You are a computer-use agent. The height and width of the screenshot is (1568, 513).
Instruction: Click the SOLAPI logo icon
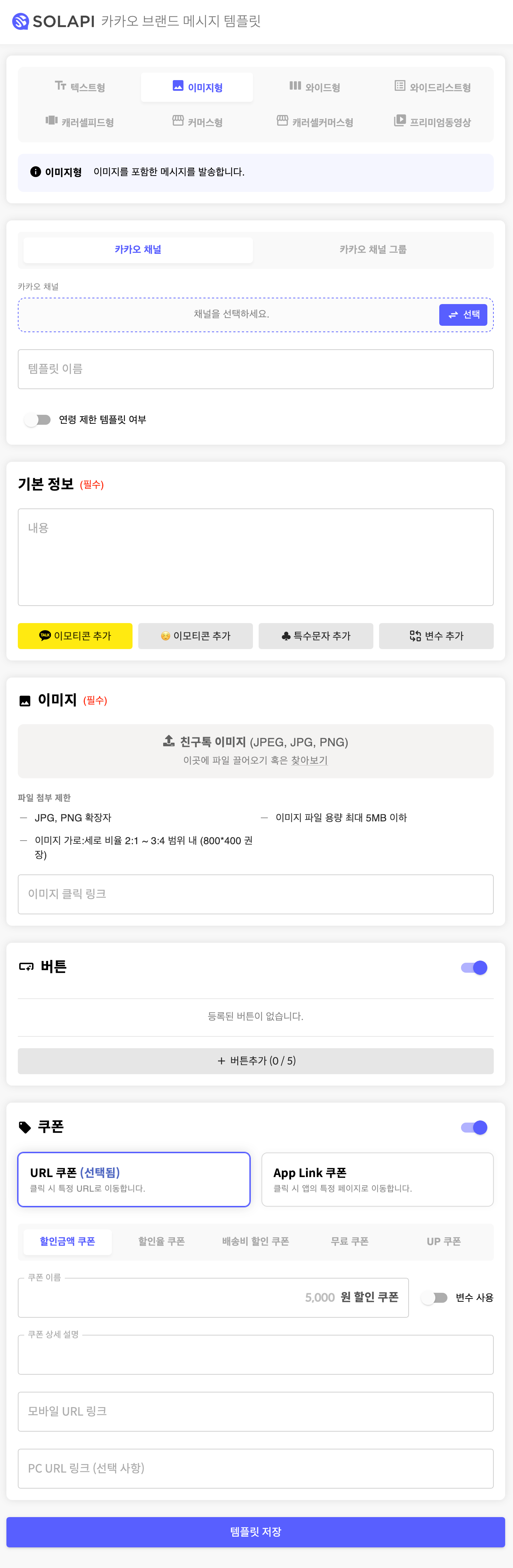21,21
